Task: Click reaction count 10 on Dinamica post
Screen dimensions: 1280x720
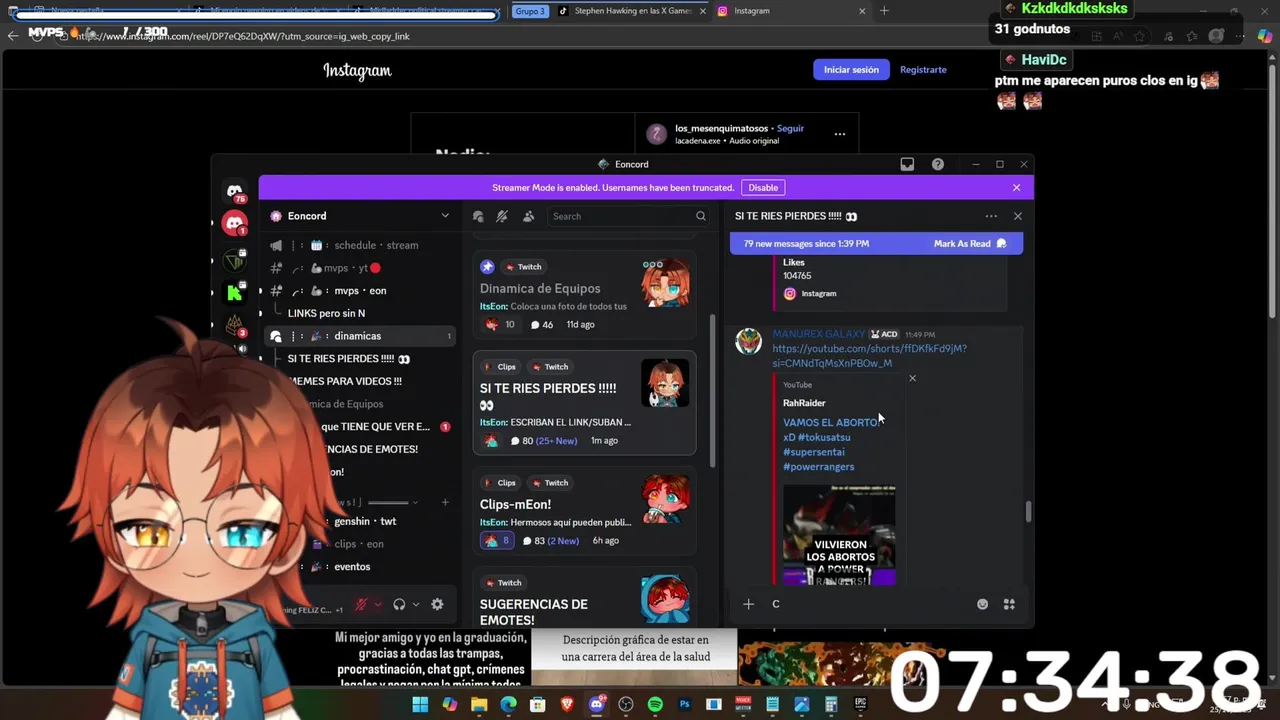Action: (x=500, y=325)
